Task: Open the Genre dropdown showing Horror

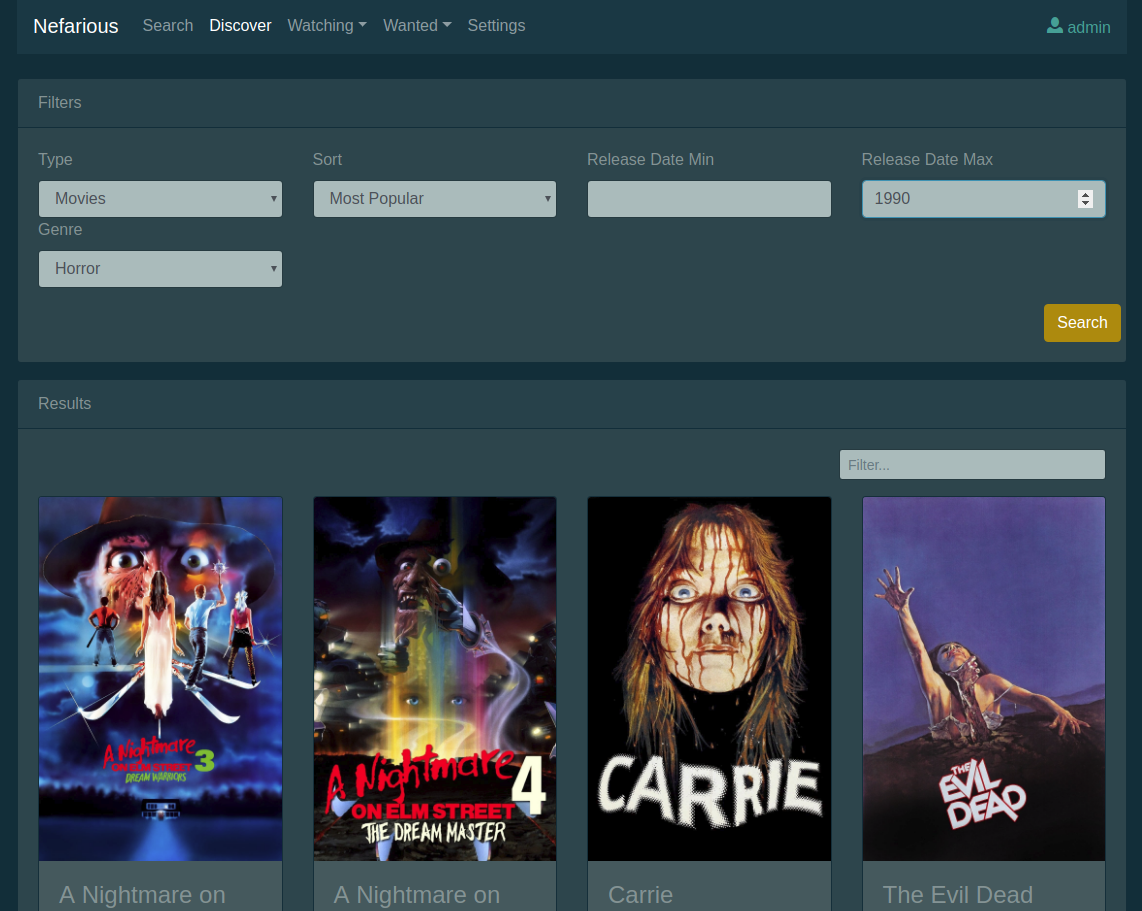Action: tap(160, 269)
